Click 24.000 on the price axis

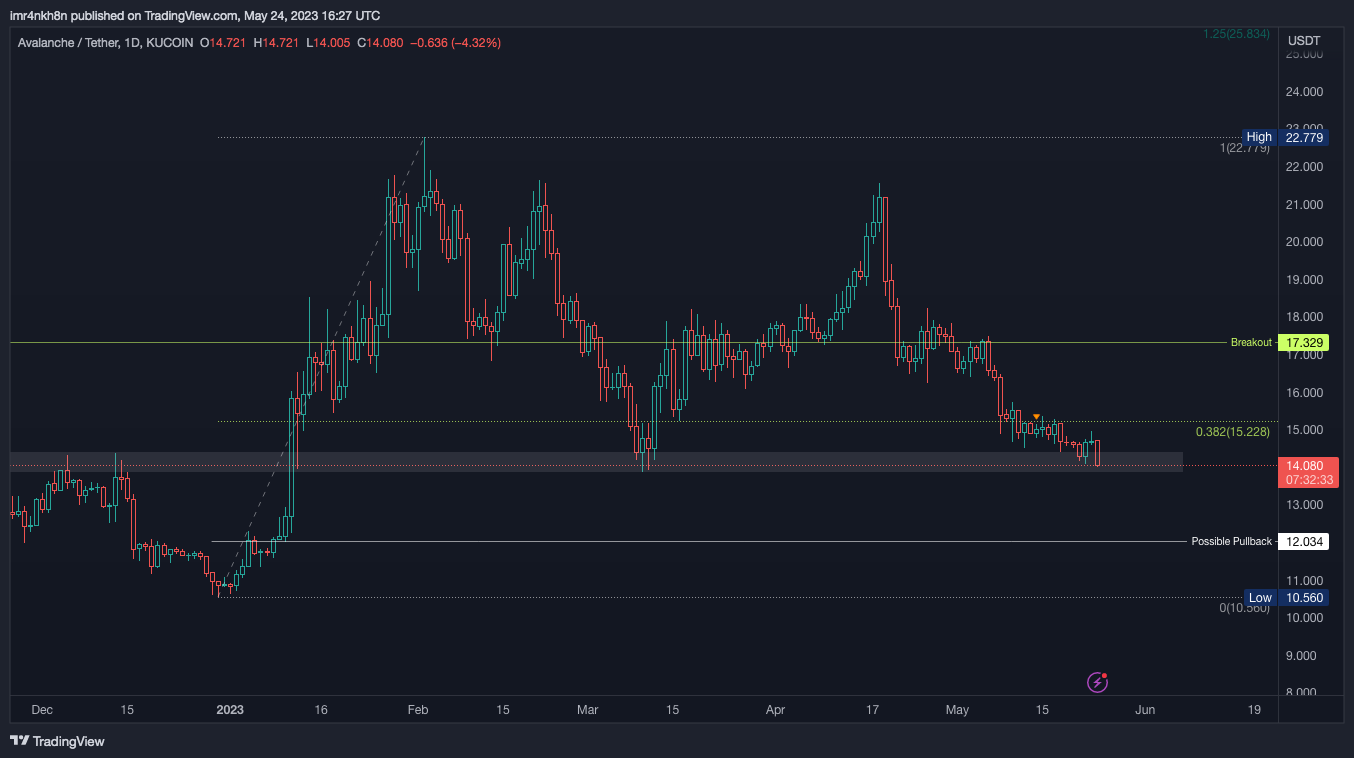1305,91
